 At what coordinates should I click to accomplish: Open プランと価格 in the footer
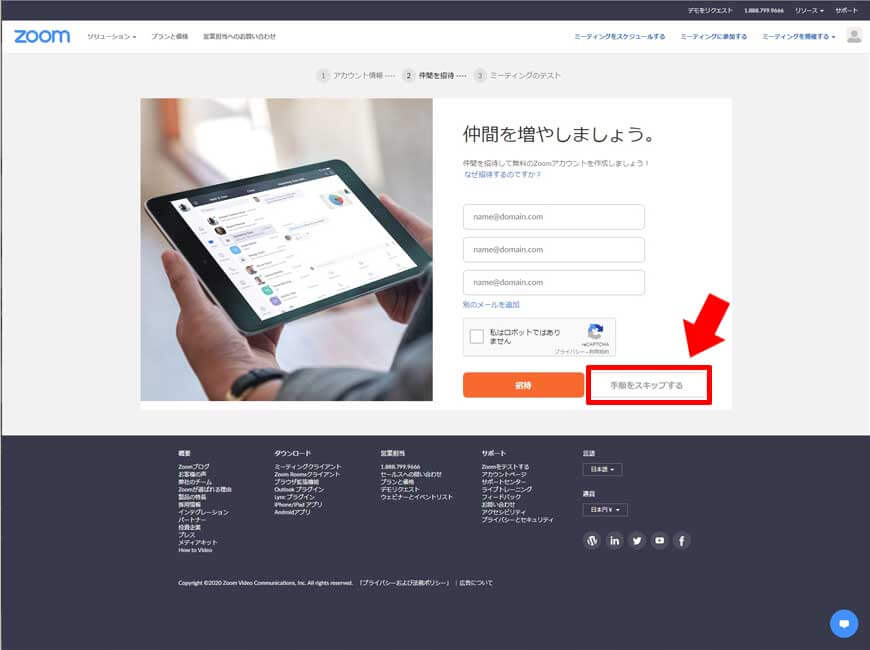397,482
